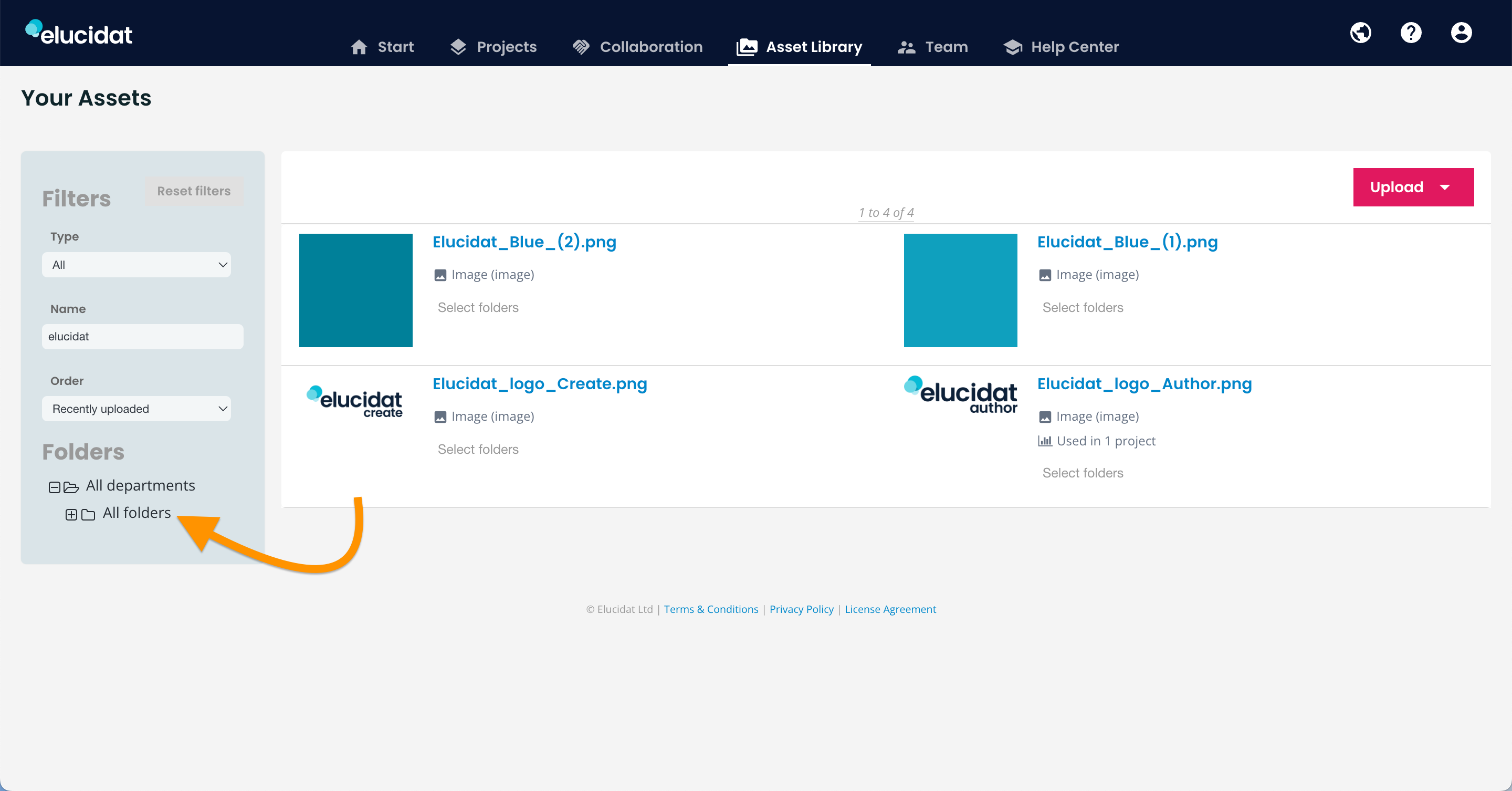Expand the All folders tree node

click(x=71, y=514)
